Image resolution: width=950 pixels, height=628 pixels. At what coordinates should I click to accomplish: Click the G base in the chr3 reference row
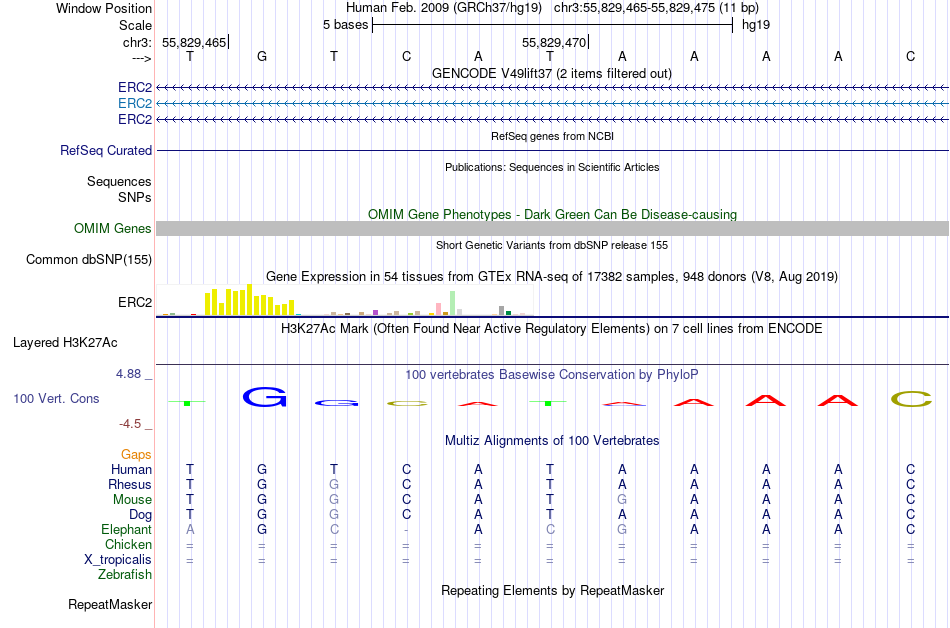pyautogui.click(x=262, y=56)
